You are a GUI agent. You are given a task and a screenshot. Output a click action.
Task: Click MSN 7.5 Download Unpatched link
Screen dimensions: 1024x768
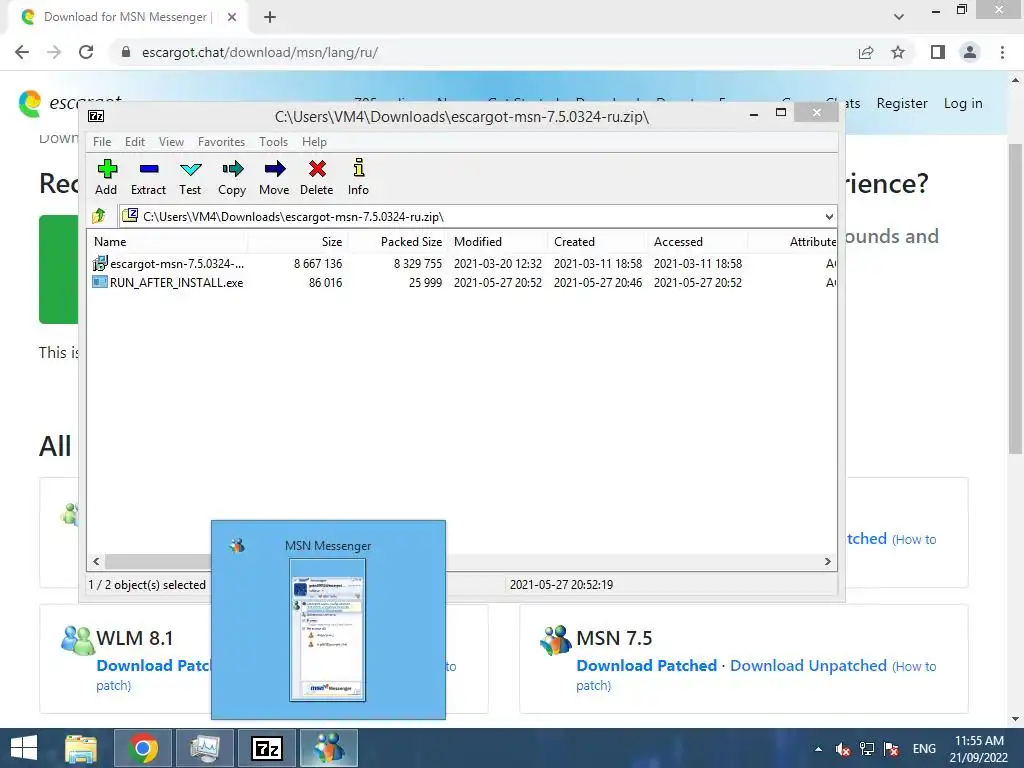pos(808,665)
